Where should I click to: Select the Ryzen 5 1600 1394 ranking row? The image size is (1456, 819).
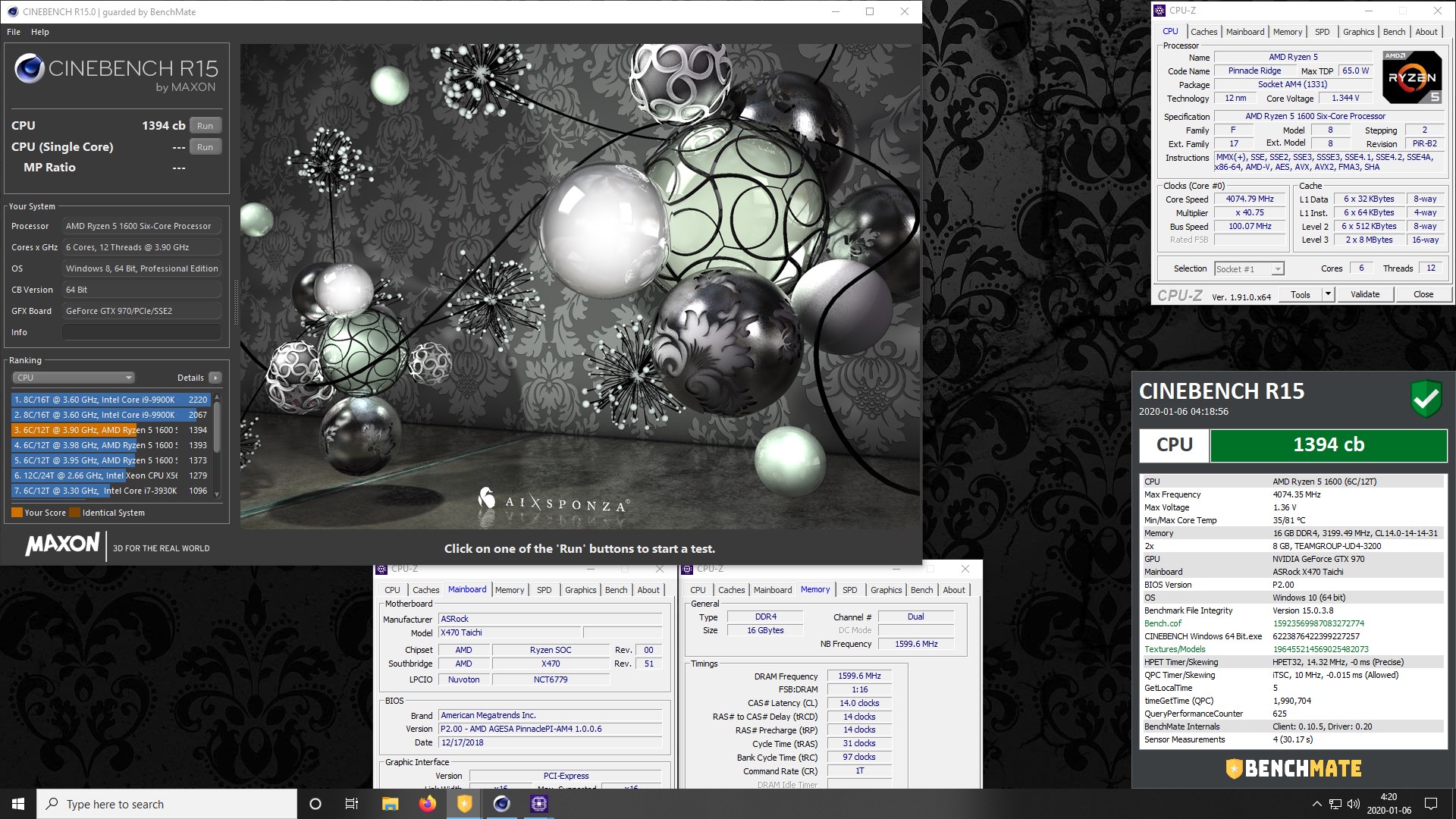(111, 430)
